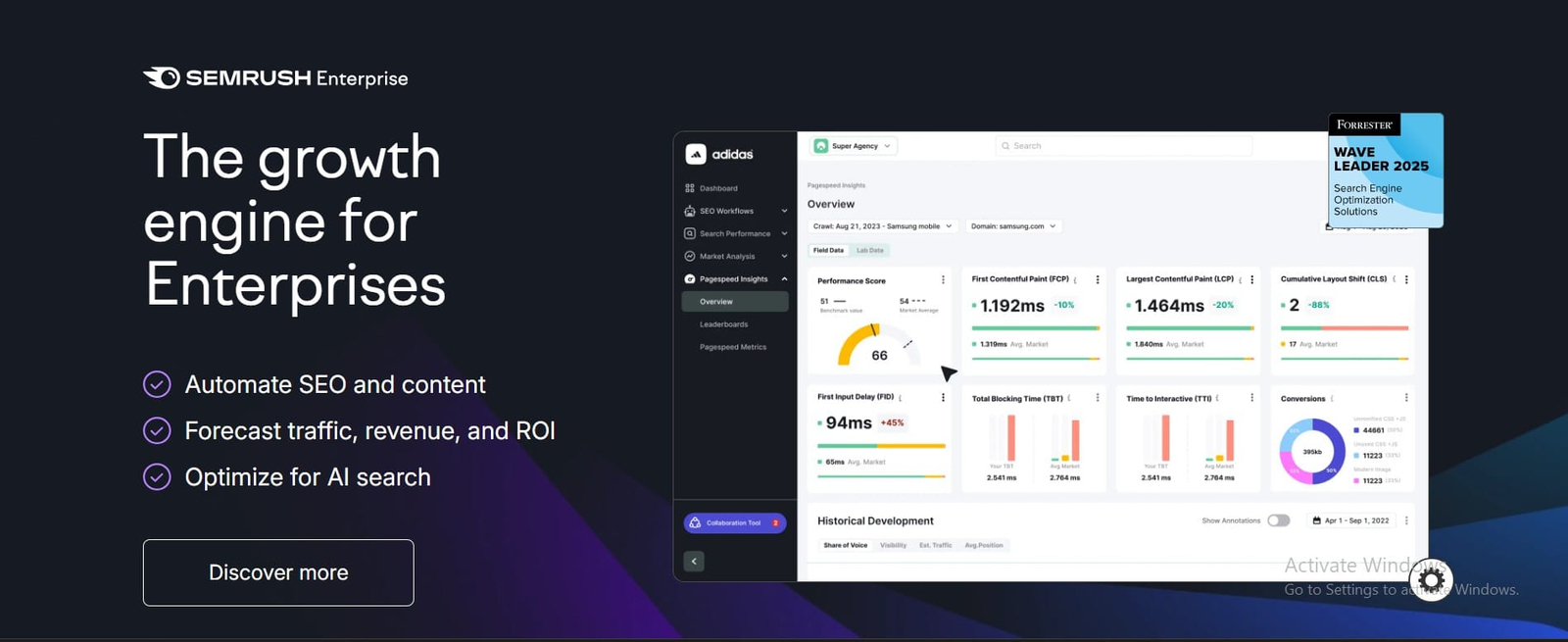
Task: Open the Leaderboards sidebar item
Action: pos(723,324)
